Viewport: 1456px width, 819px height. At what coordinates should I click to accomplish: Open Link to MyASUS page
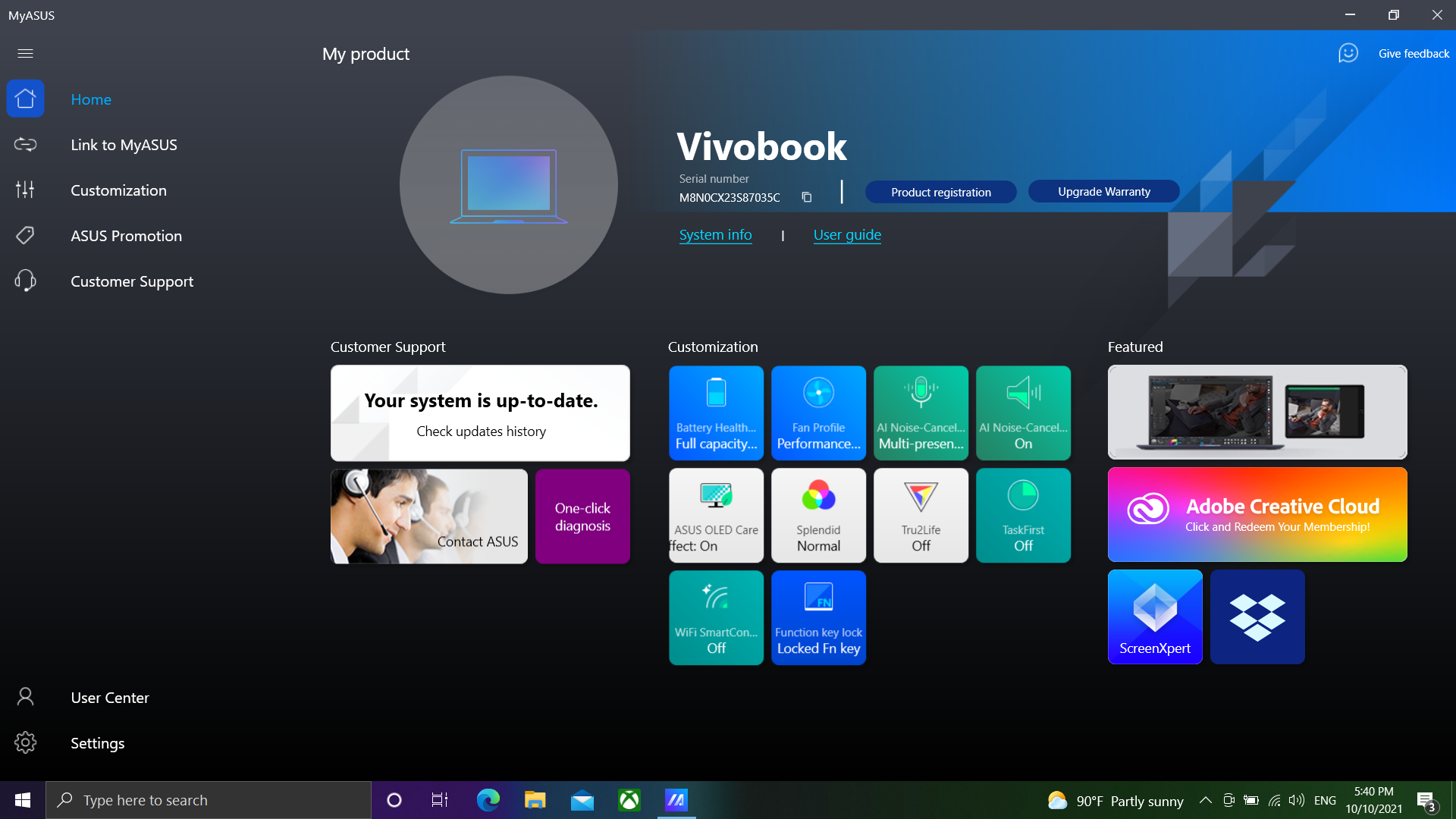(x=124, y=145)
